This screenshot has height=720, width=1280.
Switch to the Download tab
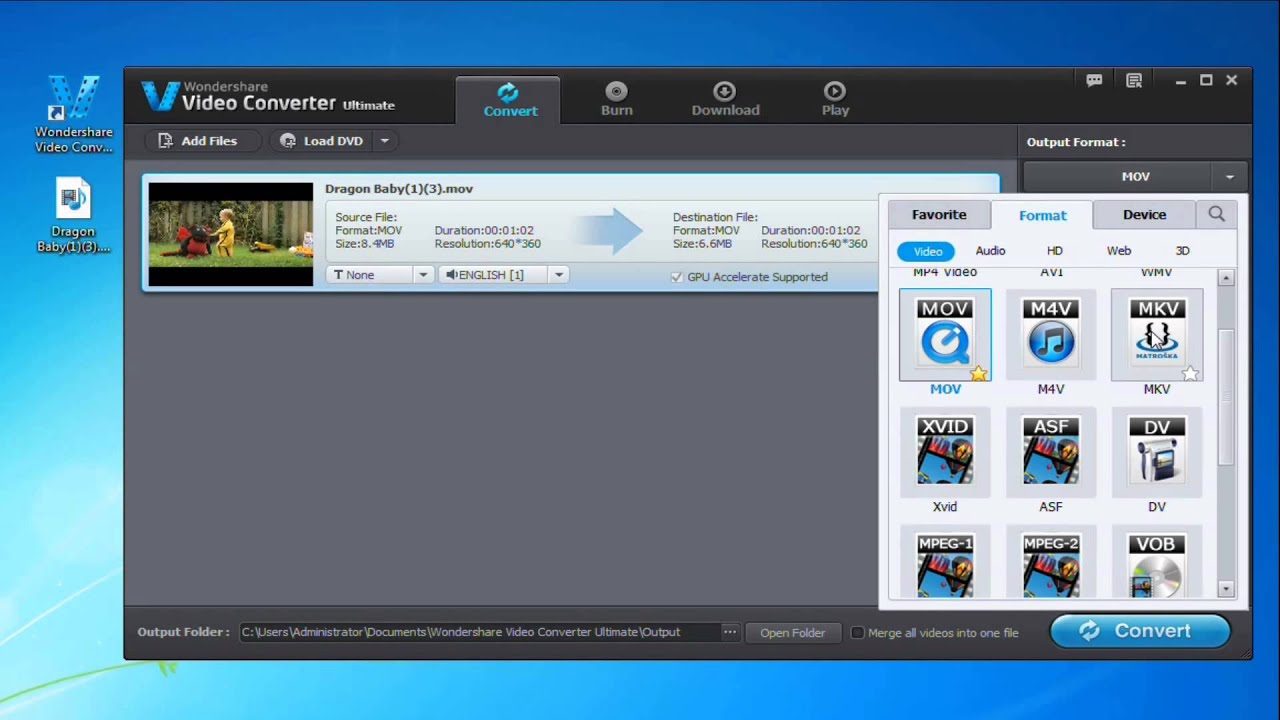[725, 100]
